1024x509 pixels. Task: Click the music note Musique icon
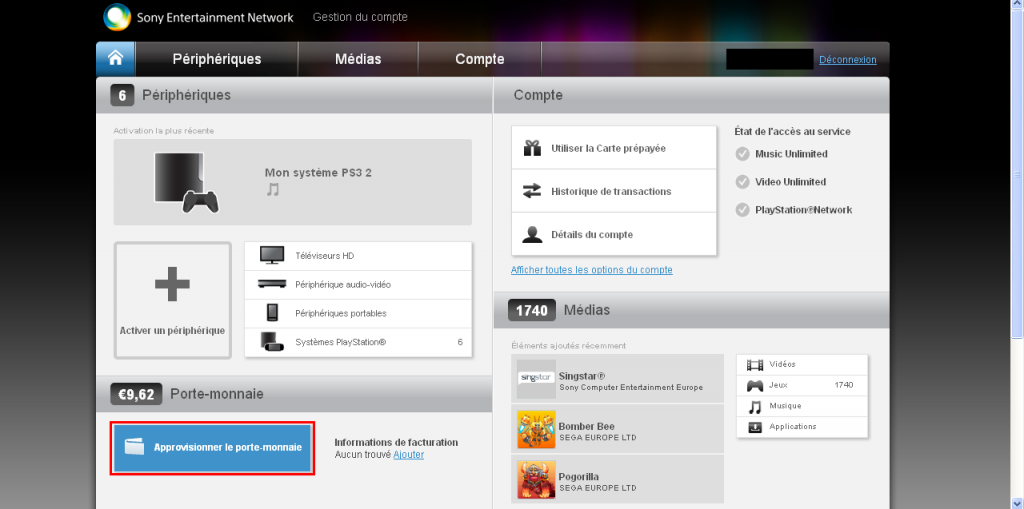(x=755, y=406)
